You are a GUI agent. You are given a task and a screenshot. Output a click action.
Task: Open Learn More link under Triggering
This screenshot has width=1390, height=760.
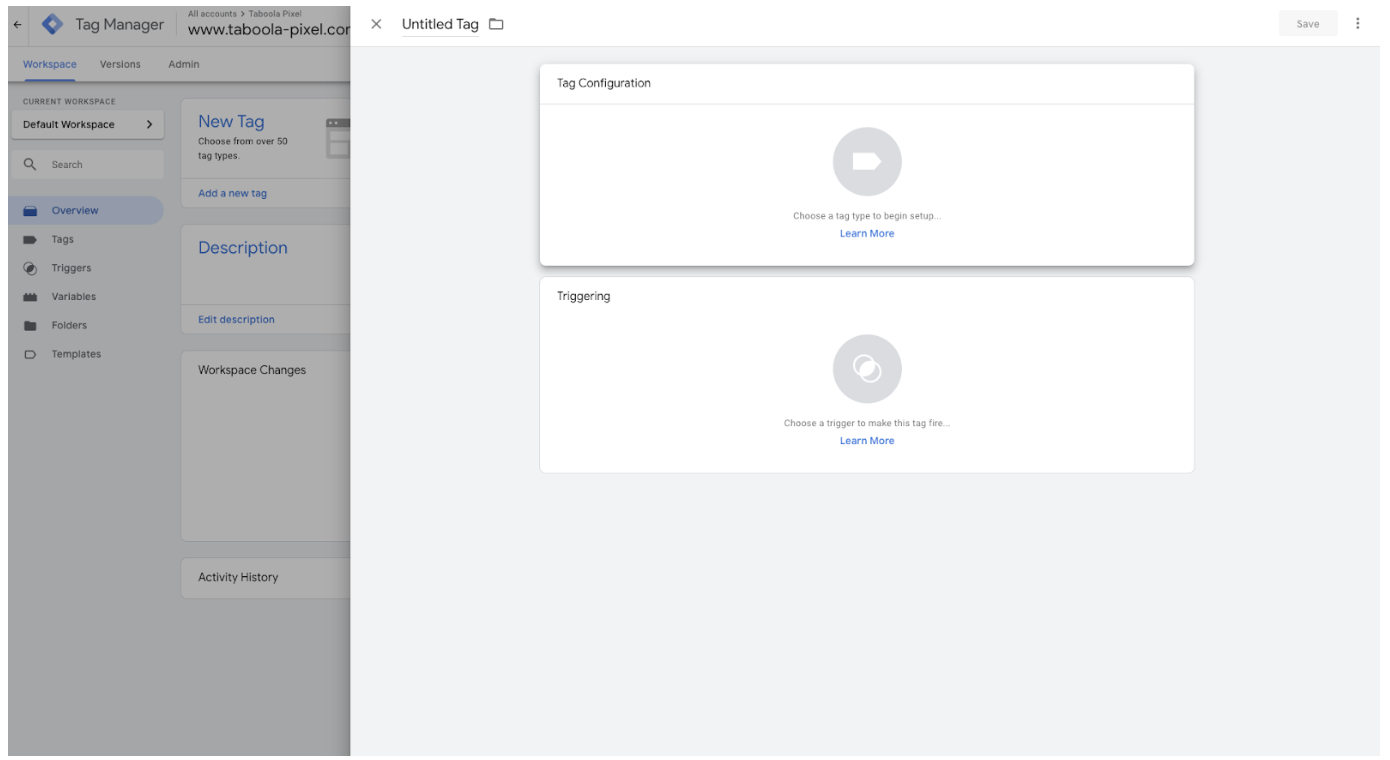pyautogui.click(x=867, y=441)
